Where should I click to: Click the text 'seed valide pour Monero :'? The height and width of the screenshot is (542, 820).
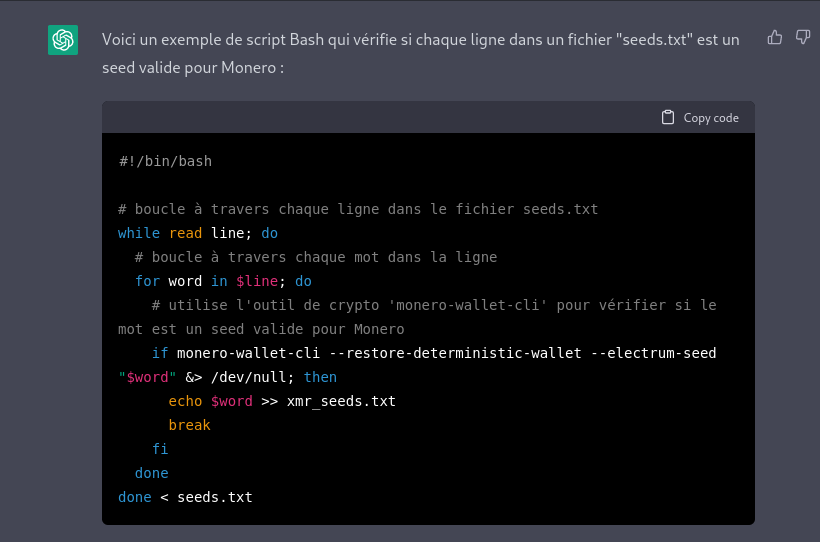click(x=193, y=68)
